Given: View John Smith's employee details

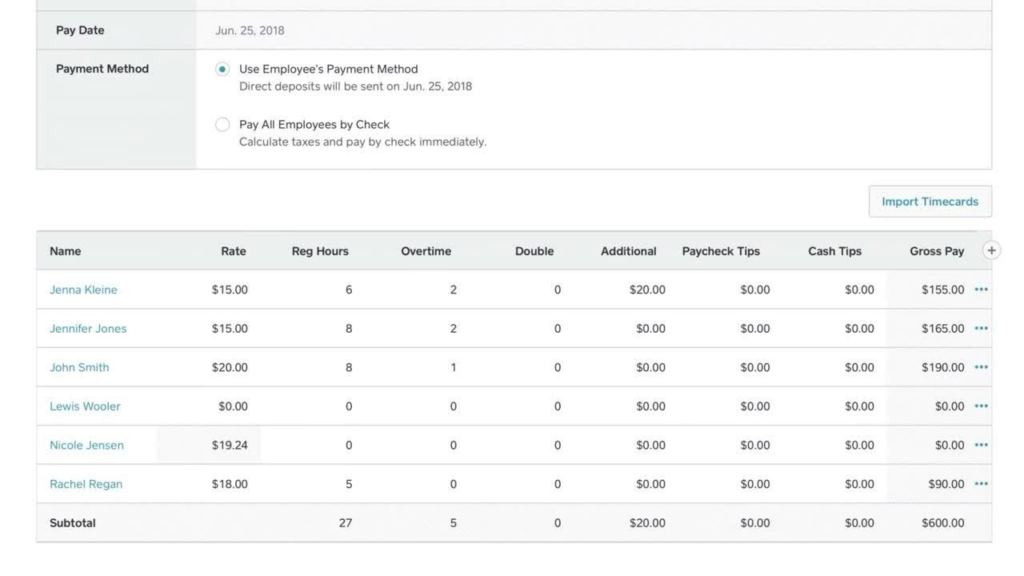Looking at the screenshot, I should pyautogui.click(x=78, y=367).
